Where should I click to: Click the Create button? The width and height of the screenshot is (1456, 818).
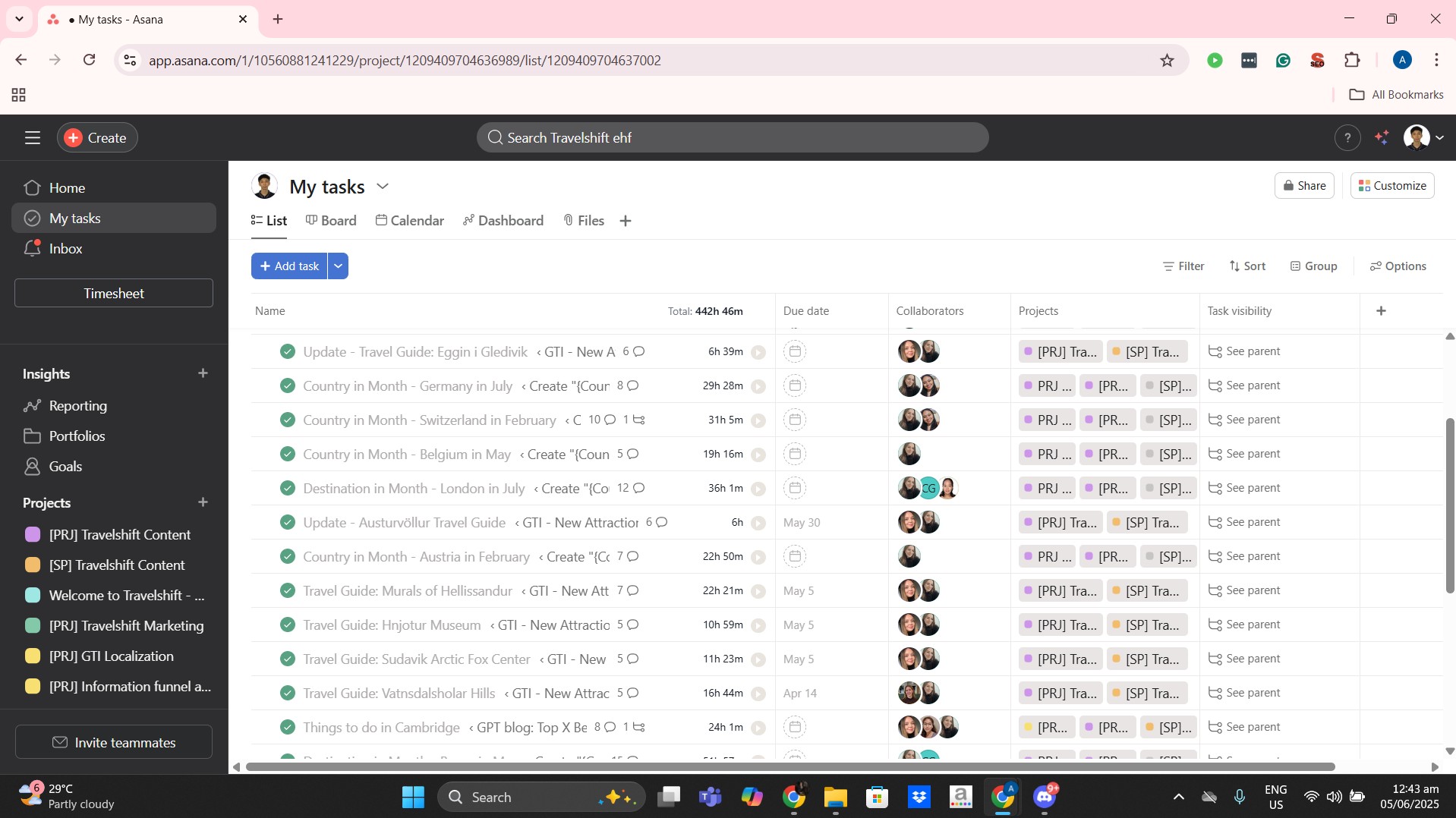[97, 137]
